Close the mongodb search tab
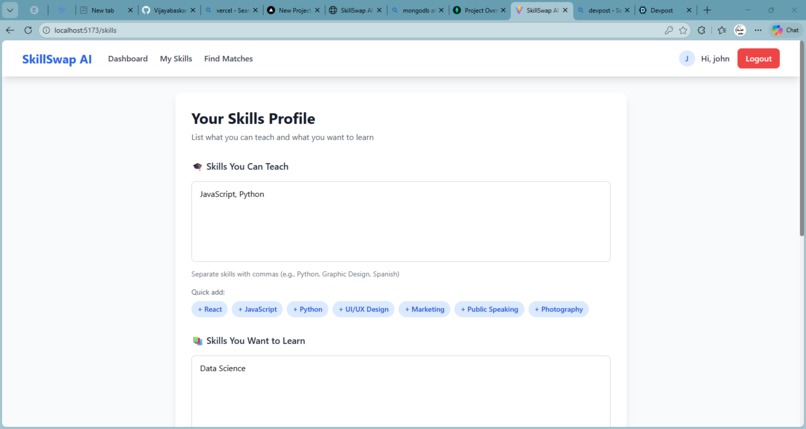 click(x=441, y=10)
